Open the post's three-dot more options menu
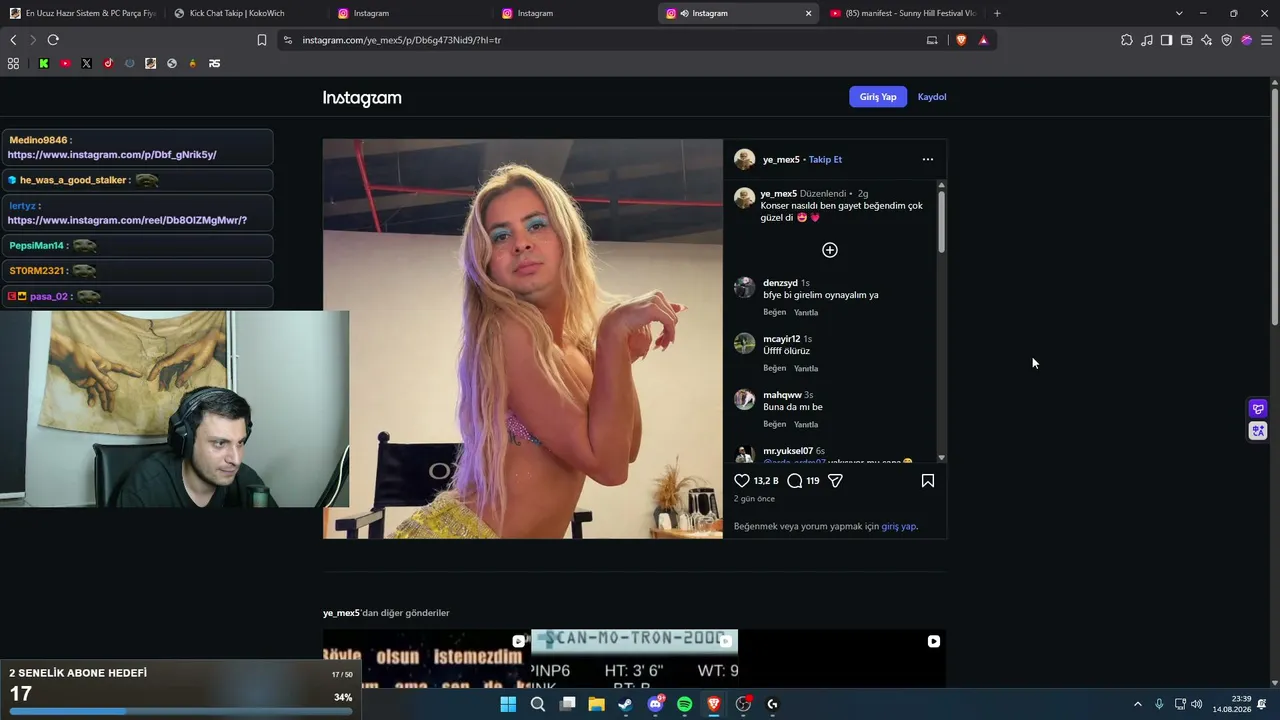Image resolution: width=1280 pixels, height=720 pixels. point(928,159)
